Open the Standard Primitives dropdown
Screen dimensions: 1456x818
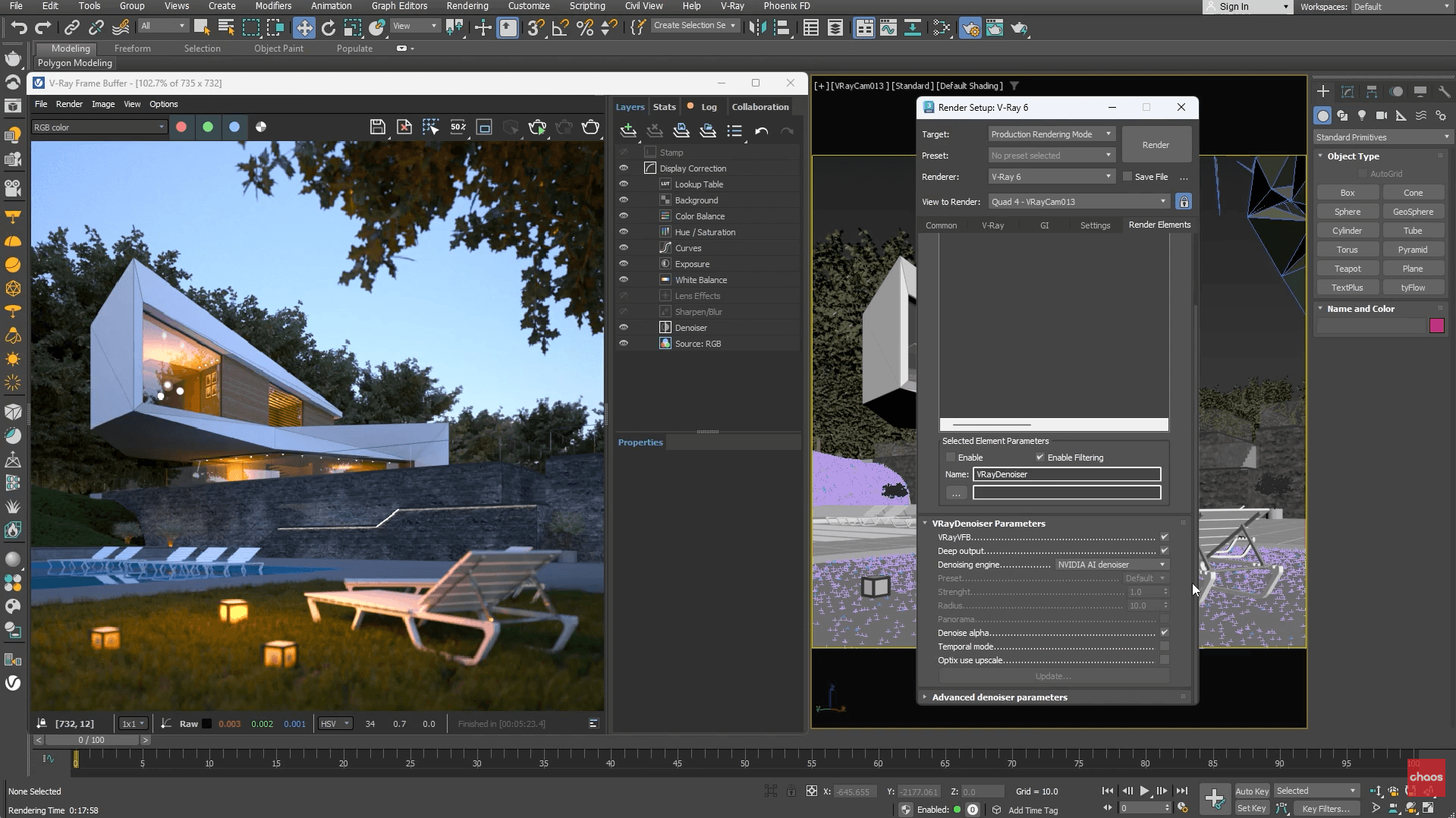click(1383, 137)
